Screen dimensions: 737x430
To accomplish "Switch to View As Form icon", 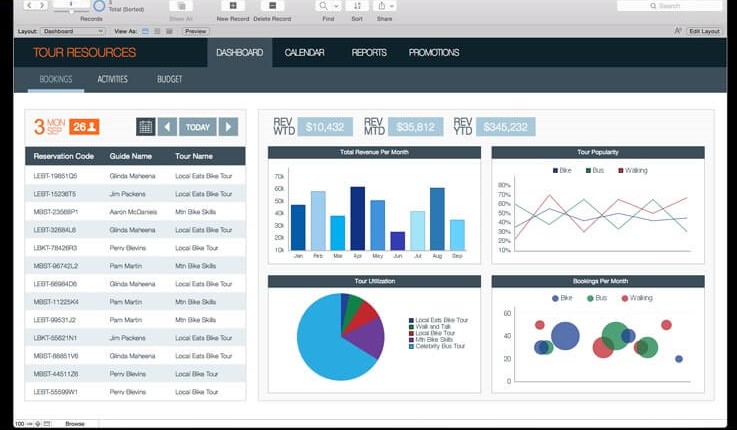I will pos(145,31).
